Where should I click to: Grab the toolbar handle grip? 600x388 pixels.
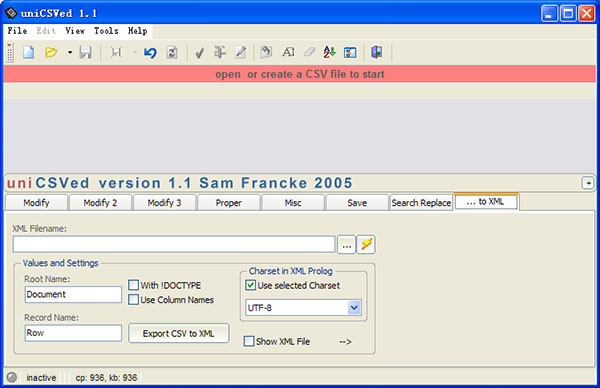(10, 52)
